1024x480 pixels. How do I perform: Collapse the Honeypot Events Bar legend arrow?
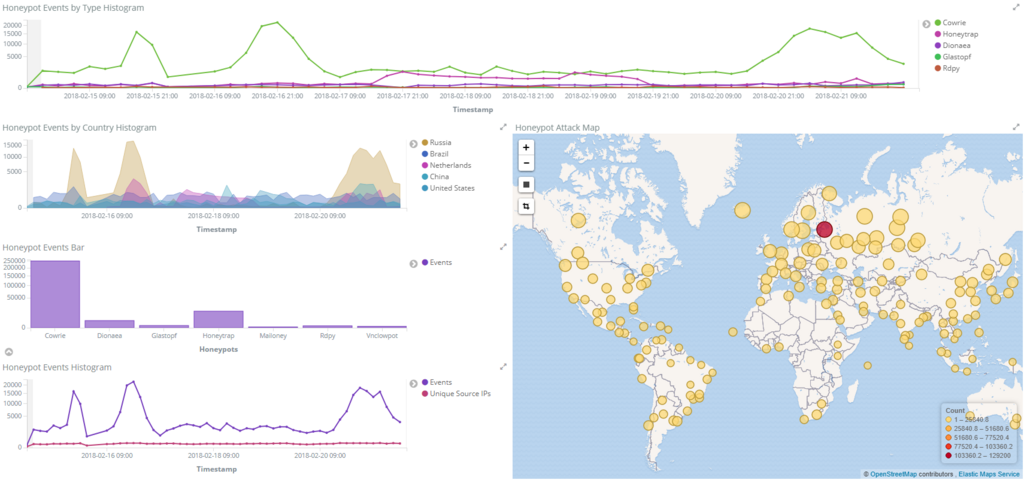[413, 263]
